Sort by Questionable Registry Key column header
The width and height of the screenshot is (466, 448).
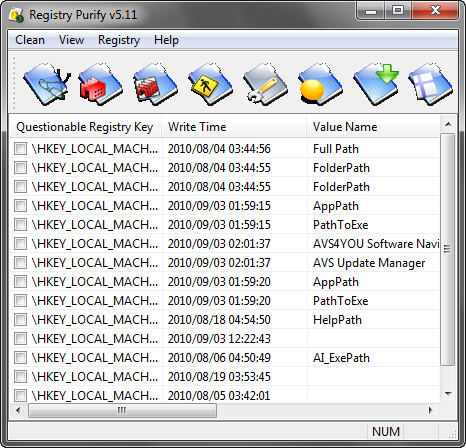click(86, 127)
